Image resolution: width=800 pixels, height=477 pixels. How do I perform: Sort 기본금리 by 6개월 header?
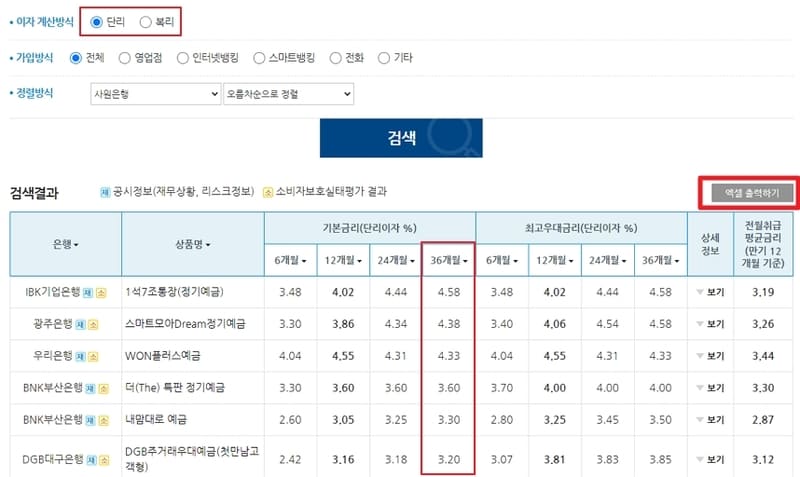coord(290,260)
